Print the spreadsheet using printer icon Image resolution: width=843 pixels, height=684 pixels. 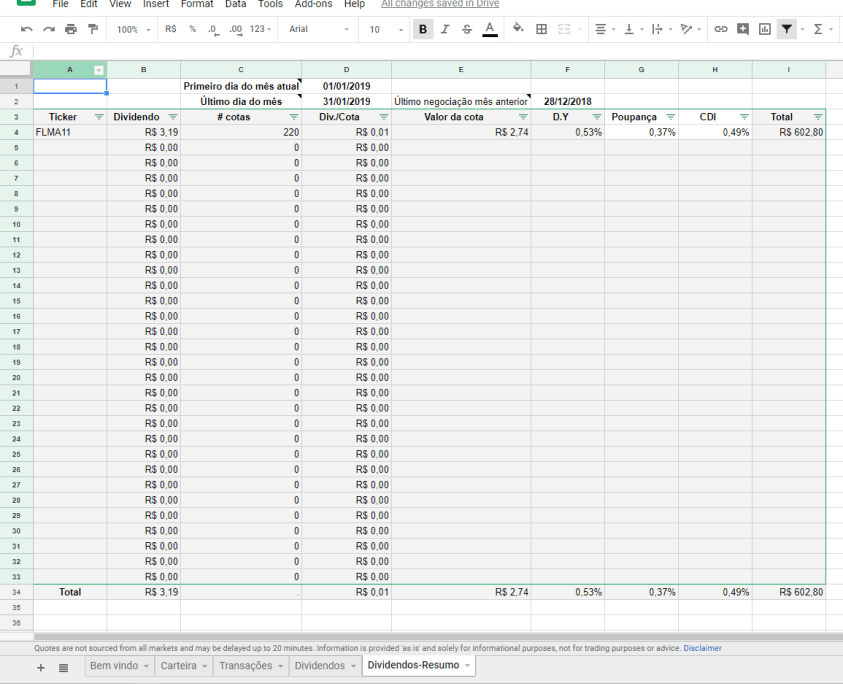71,29
